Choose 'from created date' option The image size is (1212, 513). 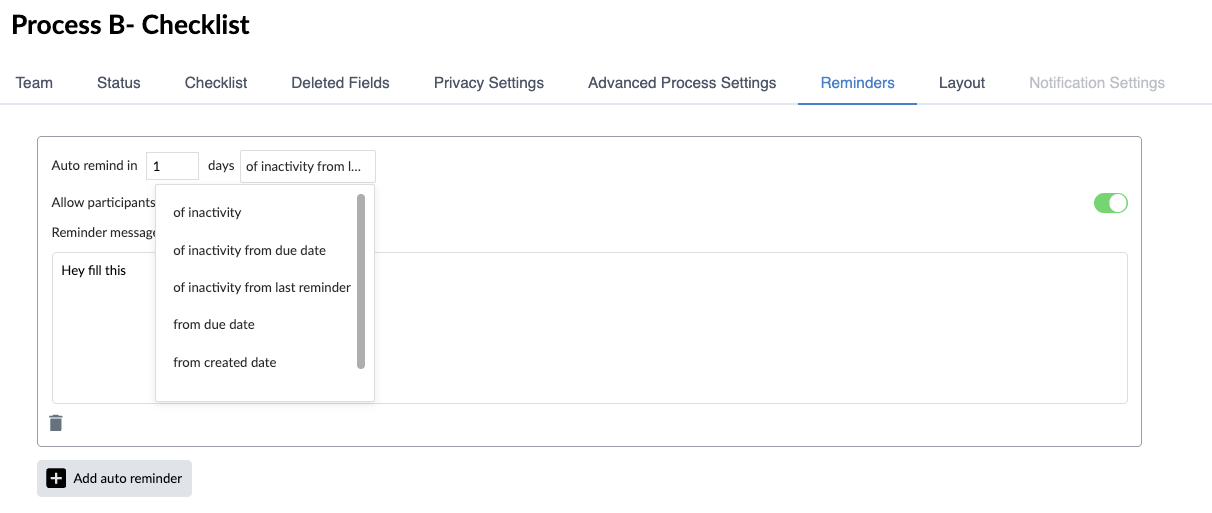pos(224,362)
